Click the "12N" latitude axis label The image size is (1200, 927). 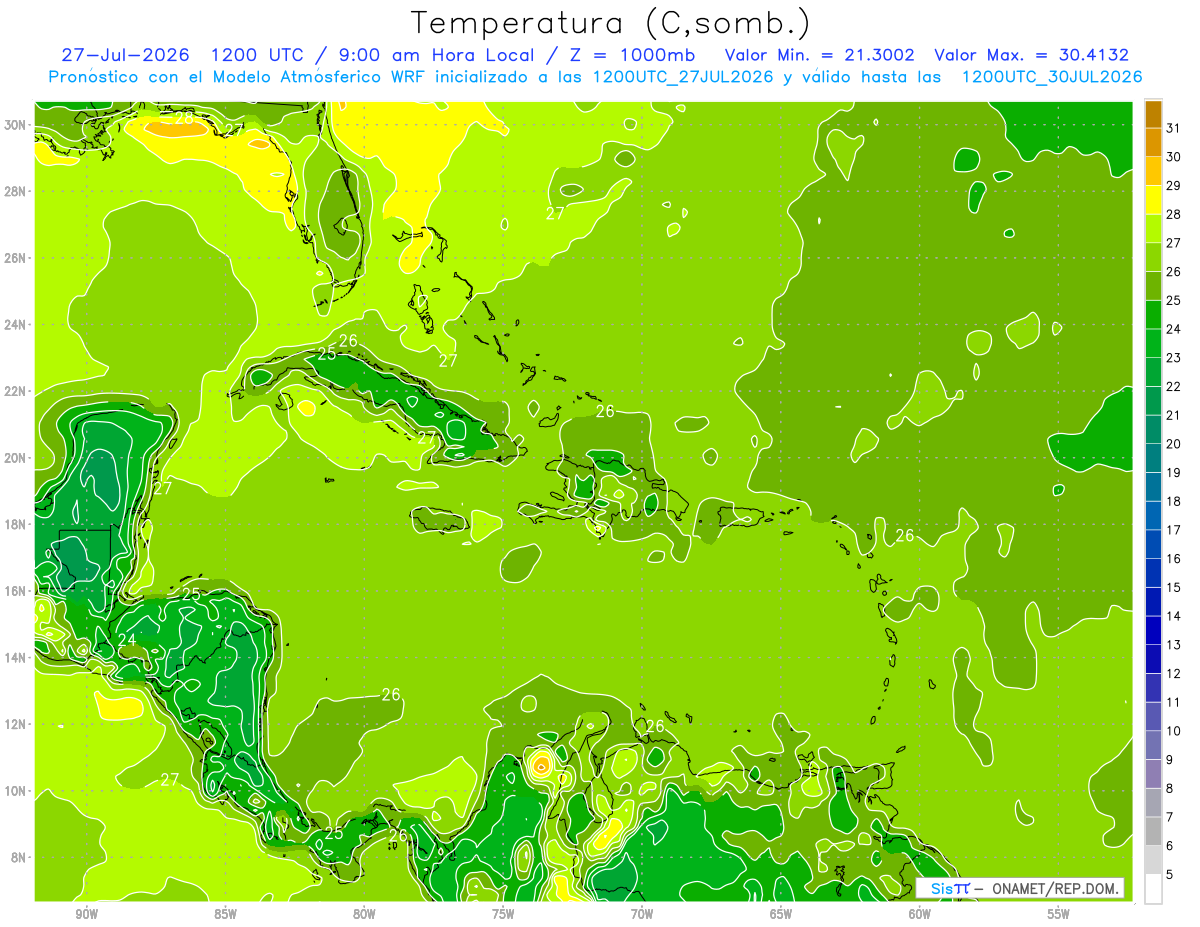pyautogui.click(x=15, y=724)
